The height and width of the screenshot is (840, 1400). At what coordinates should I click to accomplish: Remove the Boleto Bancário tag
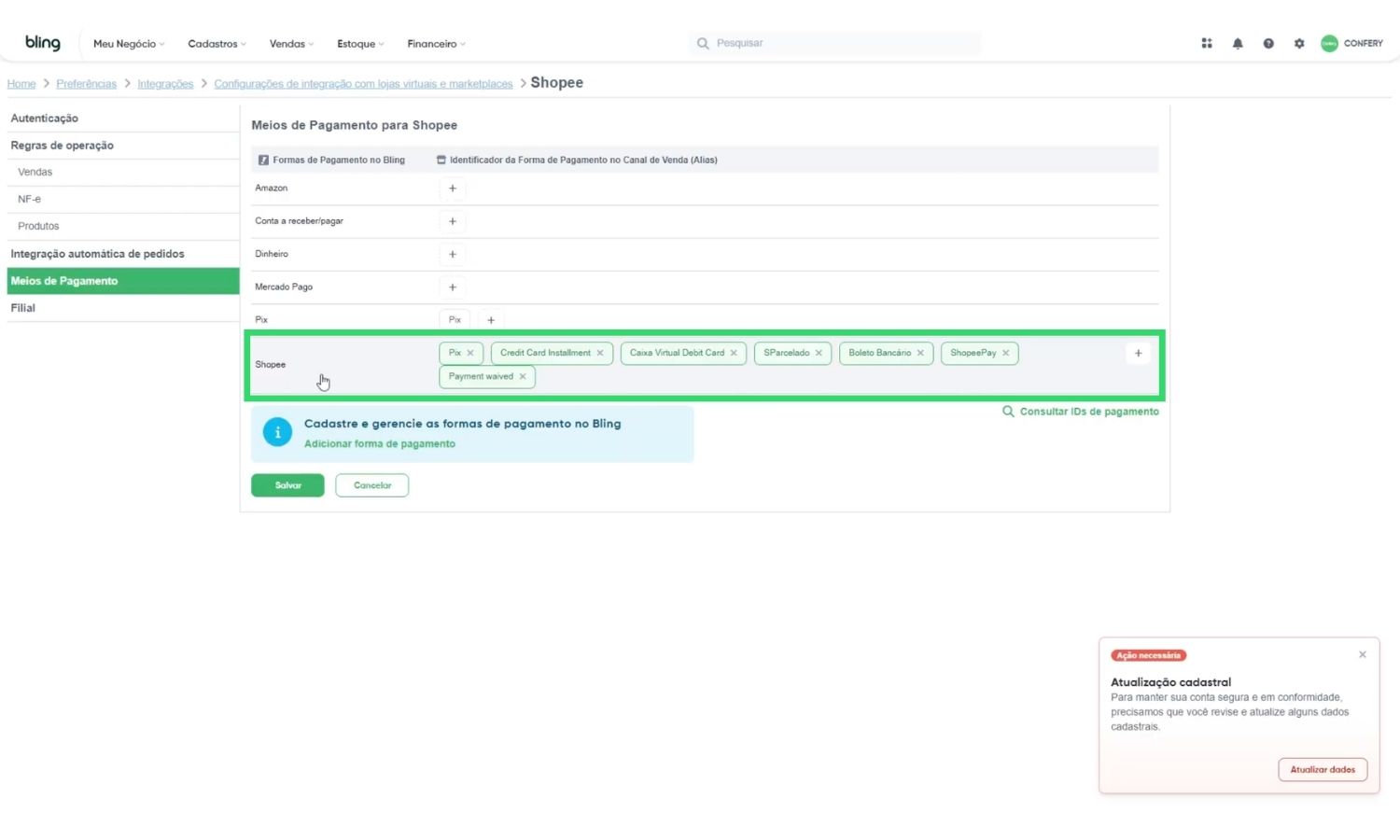[x=920, y=353]
